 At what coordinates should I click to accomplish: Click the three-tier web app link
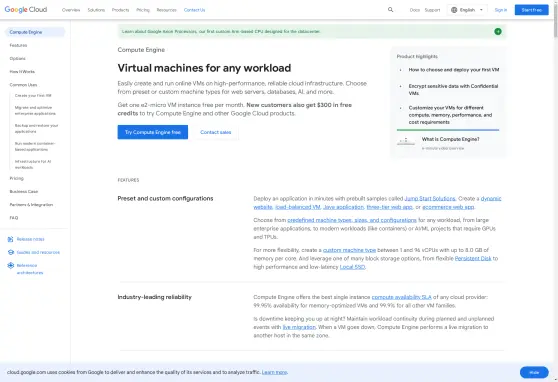click(389, 207)
